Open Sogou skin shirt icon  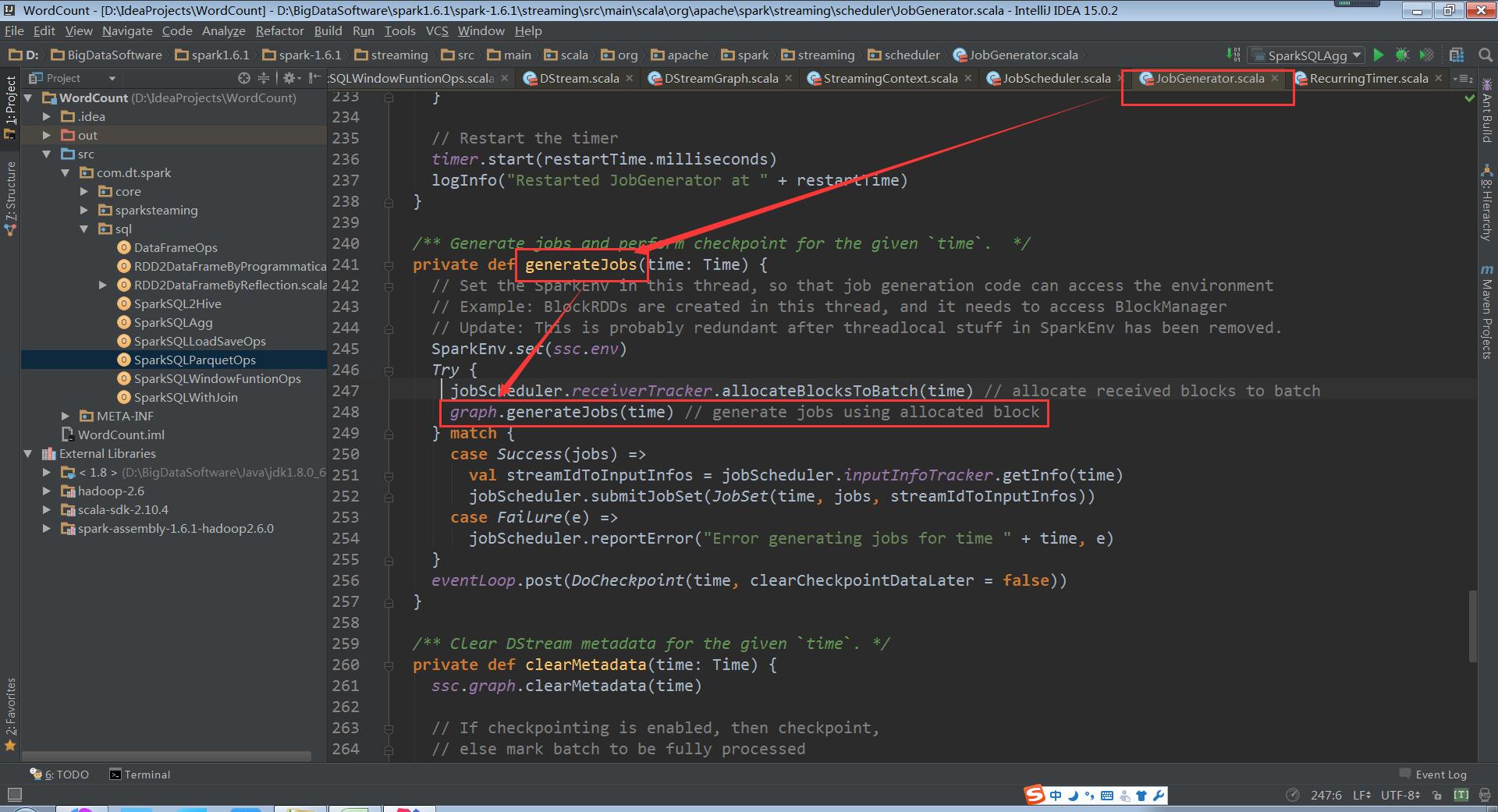tap(1141, 796)
